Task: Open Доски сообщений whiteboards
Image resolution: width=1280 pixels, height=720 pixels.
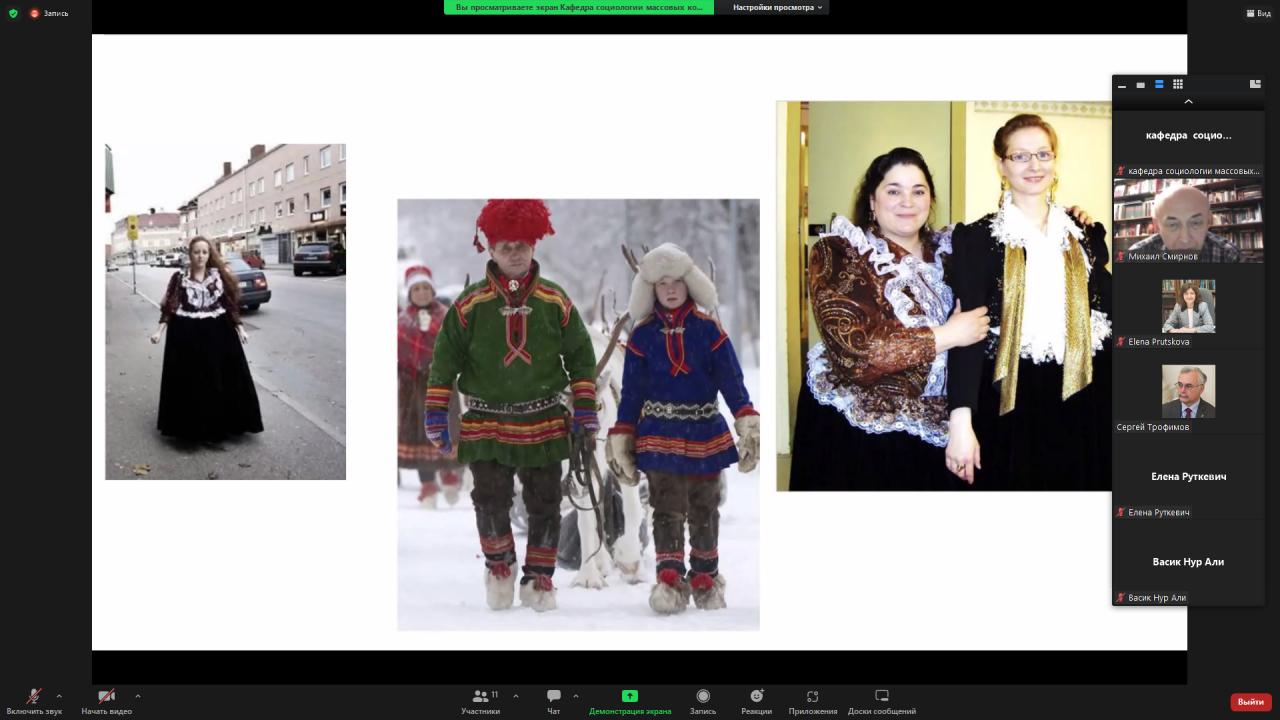Action: [x=881, y=700]
